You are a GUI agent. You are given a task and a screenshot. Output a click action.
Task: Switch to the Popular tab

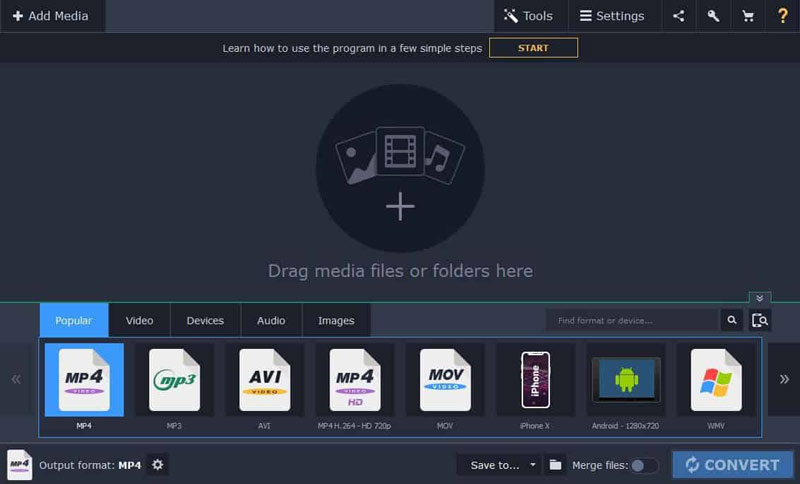click(x=74, y=320)
